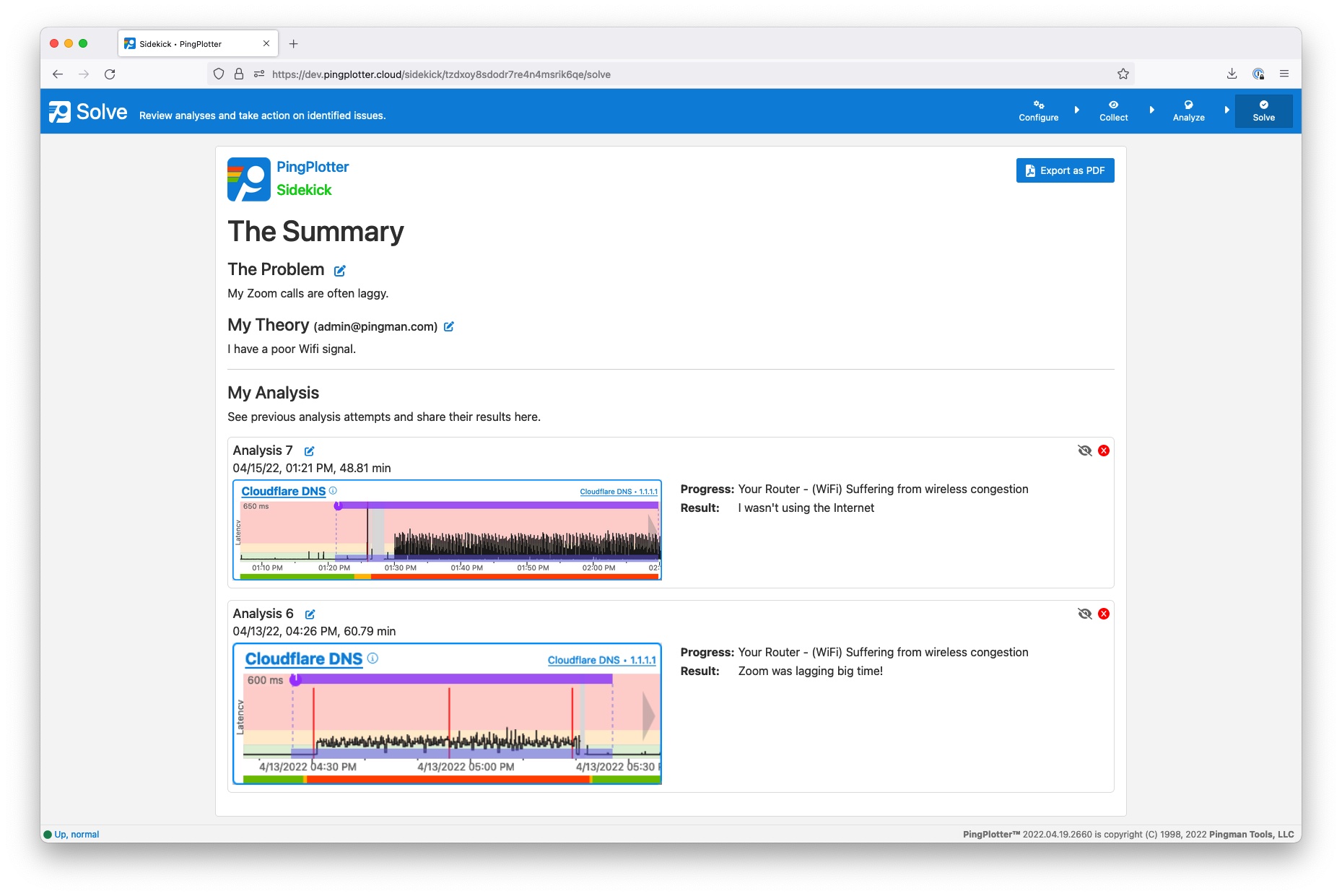Click the password manager extension icon

(x=1258, y=74)
